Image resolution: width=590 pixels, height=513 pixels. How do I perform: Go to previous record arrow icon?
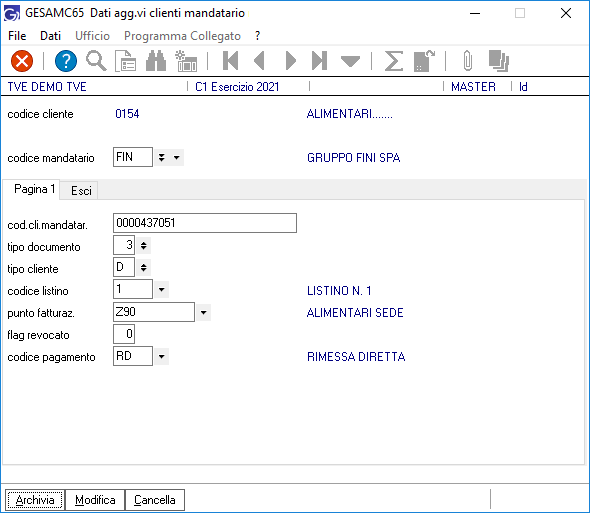pyautogui.click(x=260, y=61)
